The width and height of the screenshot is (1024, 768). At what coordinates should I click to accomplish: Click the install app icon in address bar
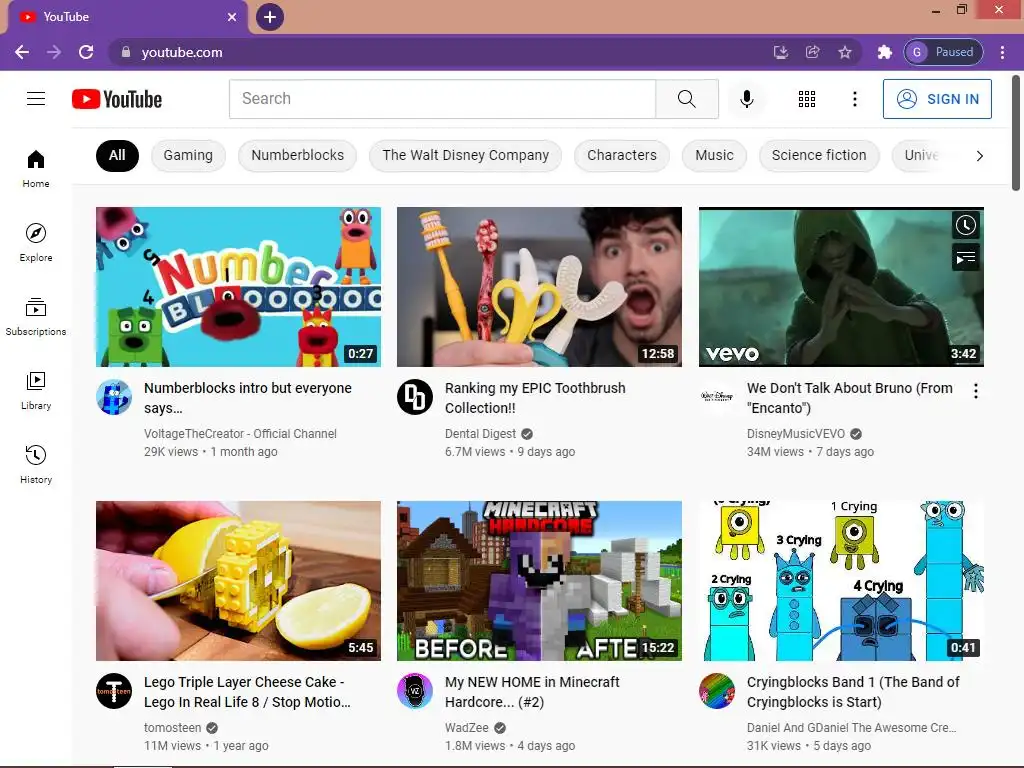[x=780, y=52]
